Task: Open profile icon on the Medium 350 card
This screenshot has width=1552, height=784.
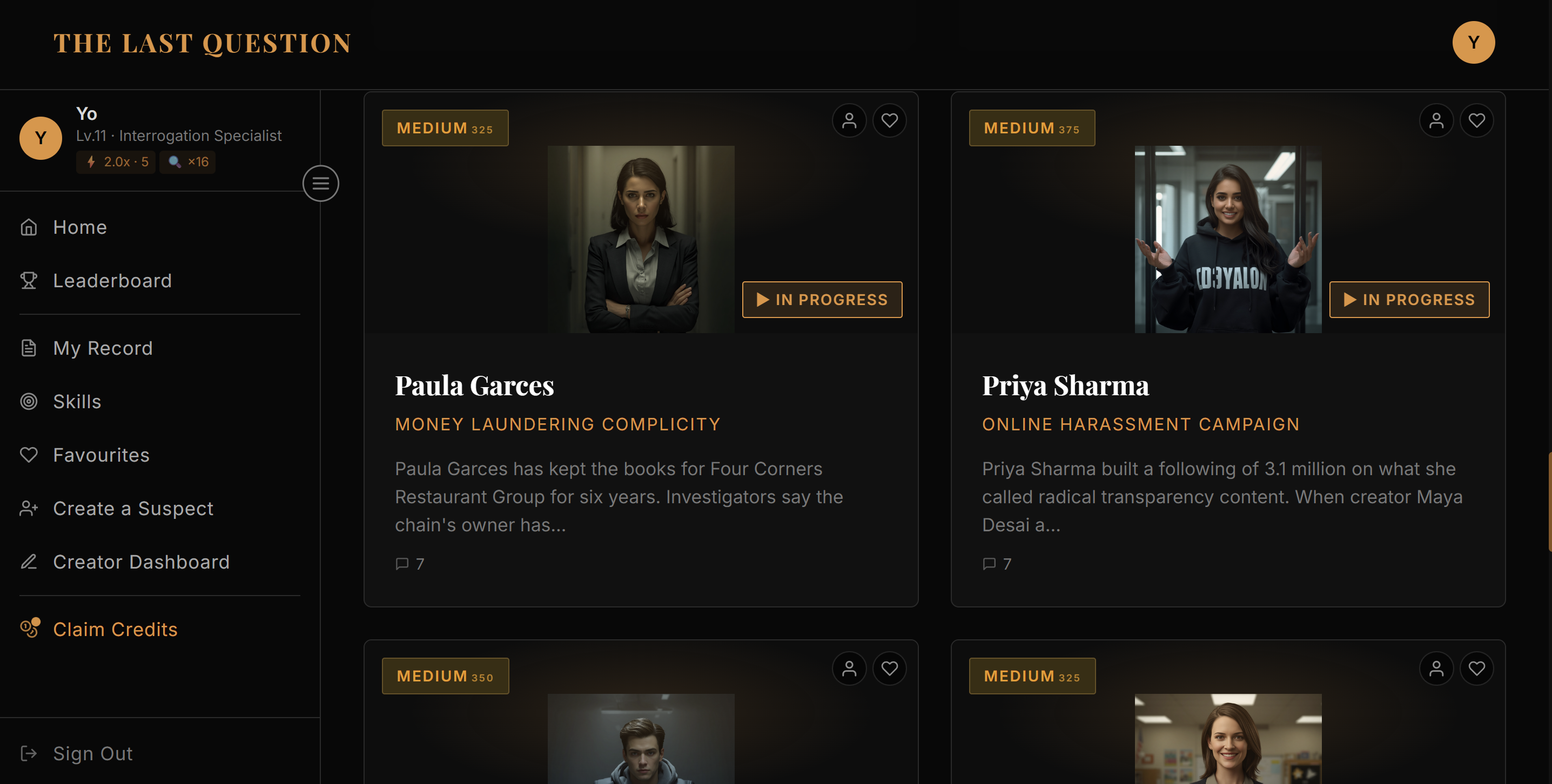Action: pos(849,668)
